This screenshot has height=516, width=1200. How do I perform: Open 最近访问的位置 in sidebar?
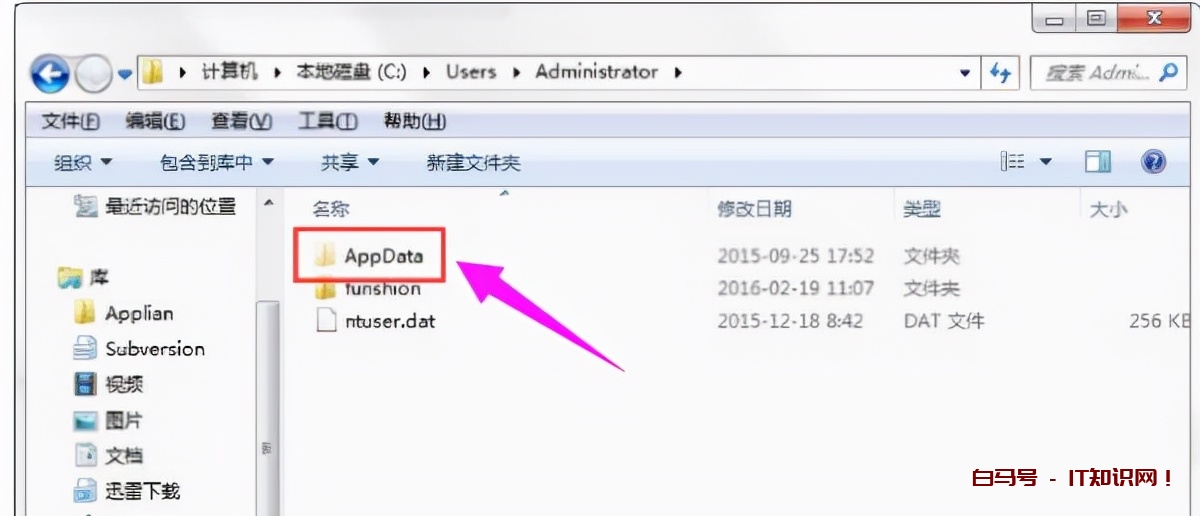[170, 207]
